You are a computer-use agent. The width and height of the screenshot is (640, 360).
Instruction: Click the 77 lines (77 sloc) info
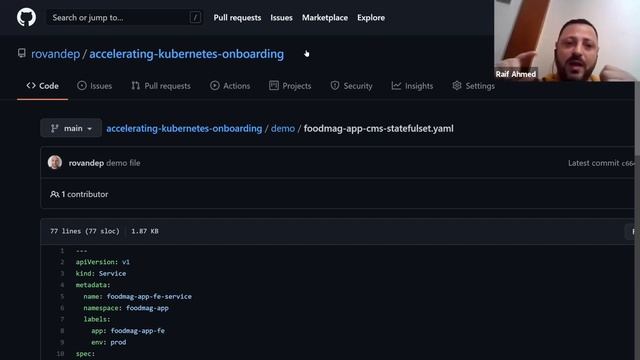[85, 231]
